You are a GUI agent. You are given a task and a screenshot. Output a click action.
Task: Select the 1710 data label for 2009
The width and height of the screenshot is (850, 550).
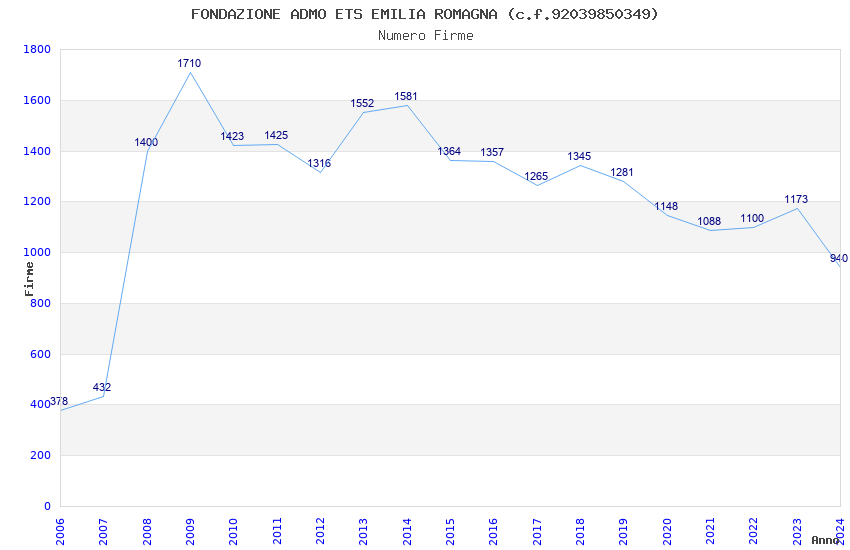(x=189, y=63)
